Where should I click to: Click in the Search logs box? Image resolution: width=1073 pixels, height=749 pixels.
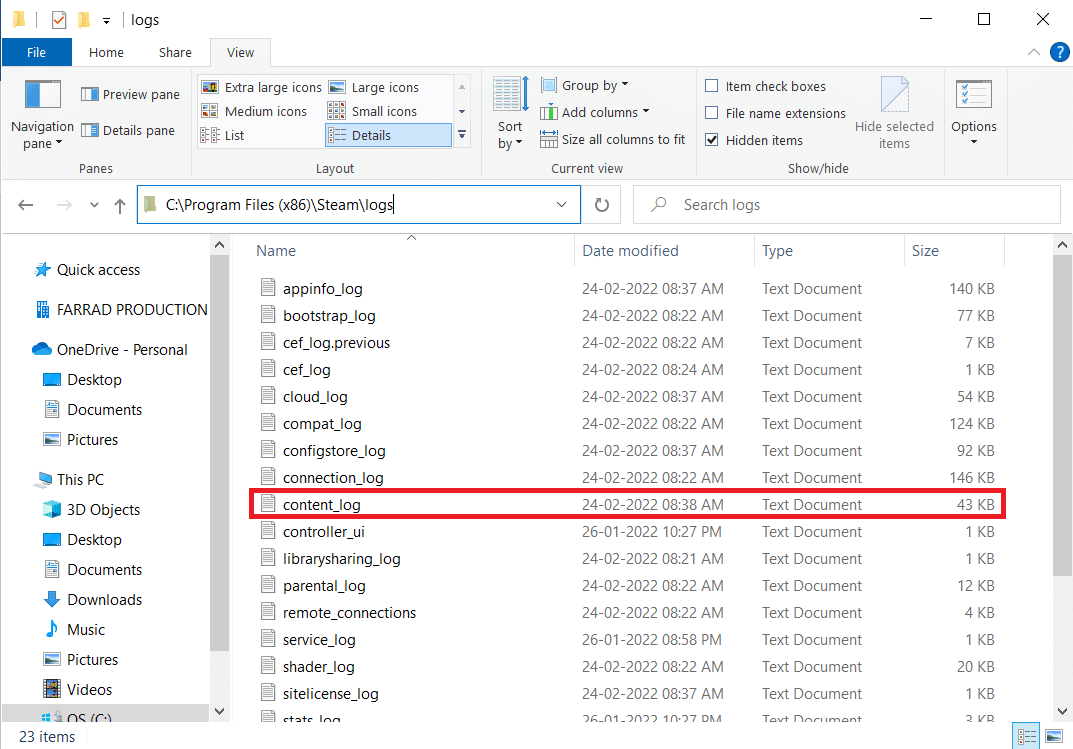[846, 205]
